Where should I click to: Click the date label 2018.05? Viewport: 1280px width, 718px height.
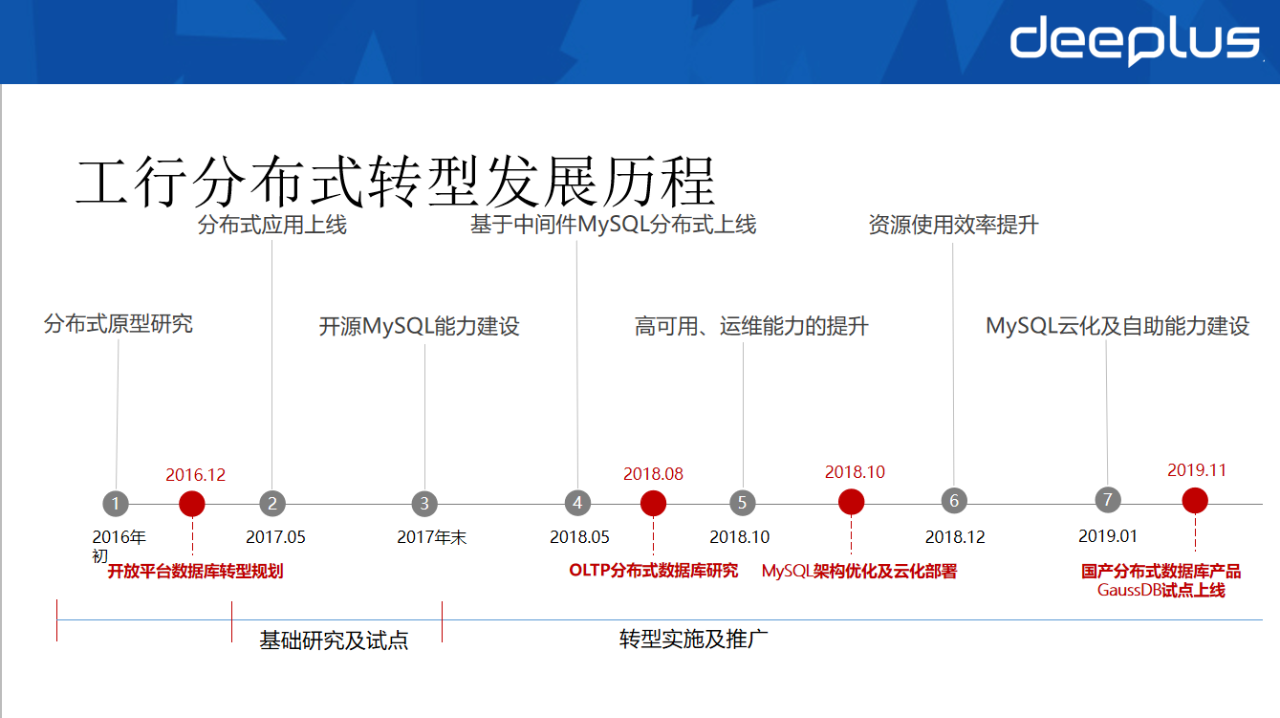[x=580, y=537]
